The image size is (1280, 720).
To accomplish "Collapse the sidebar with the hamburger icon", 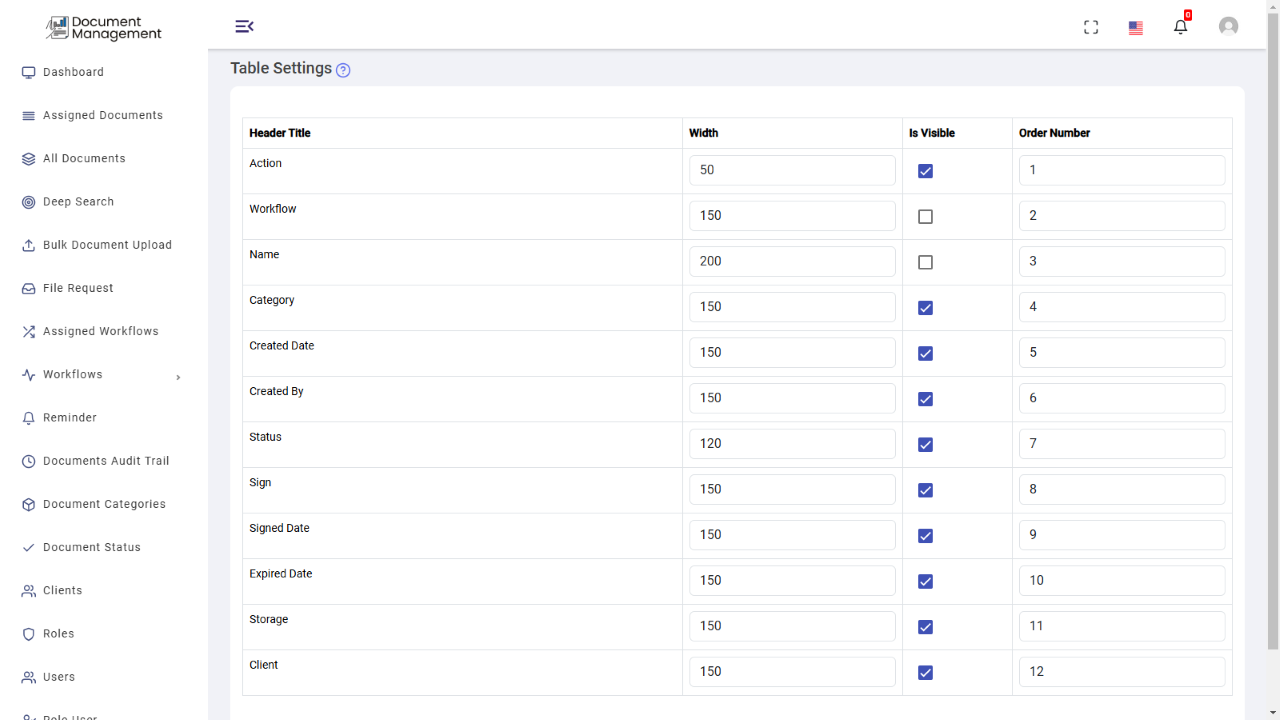I will tap(244, 26).
